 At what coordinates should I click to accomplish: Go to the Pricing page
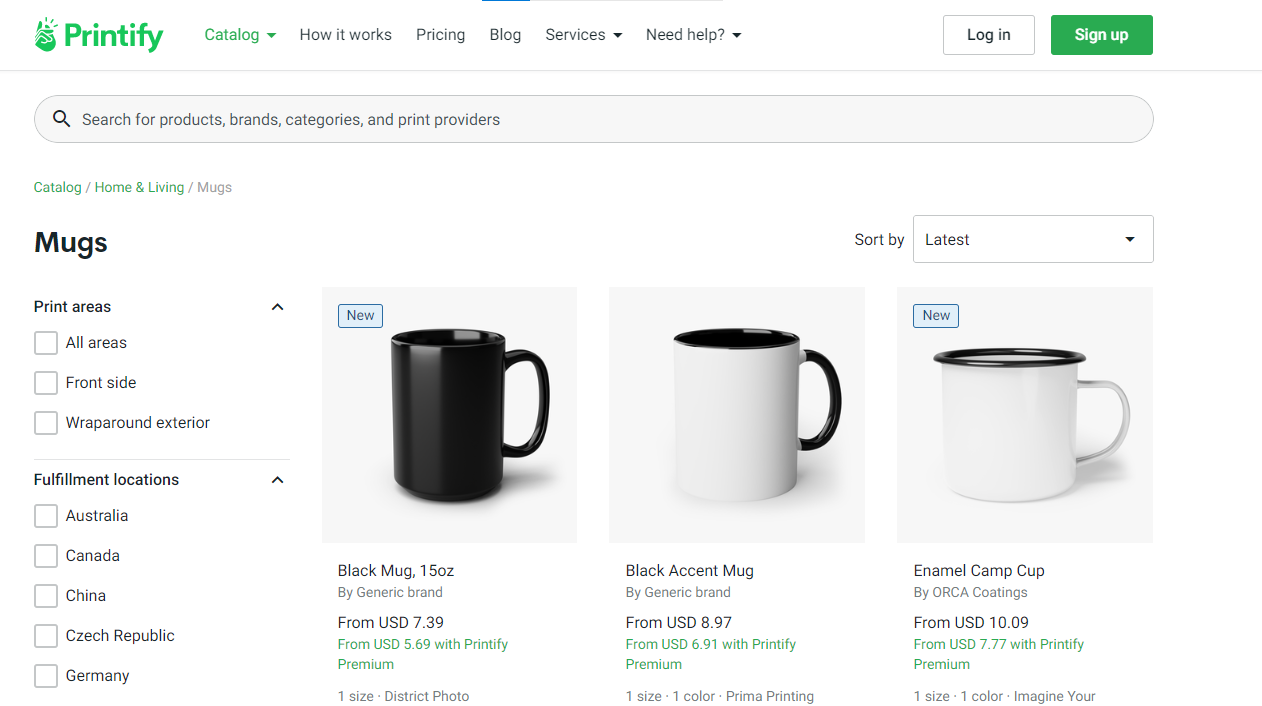click(441, 35)
